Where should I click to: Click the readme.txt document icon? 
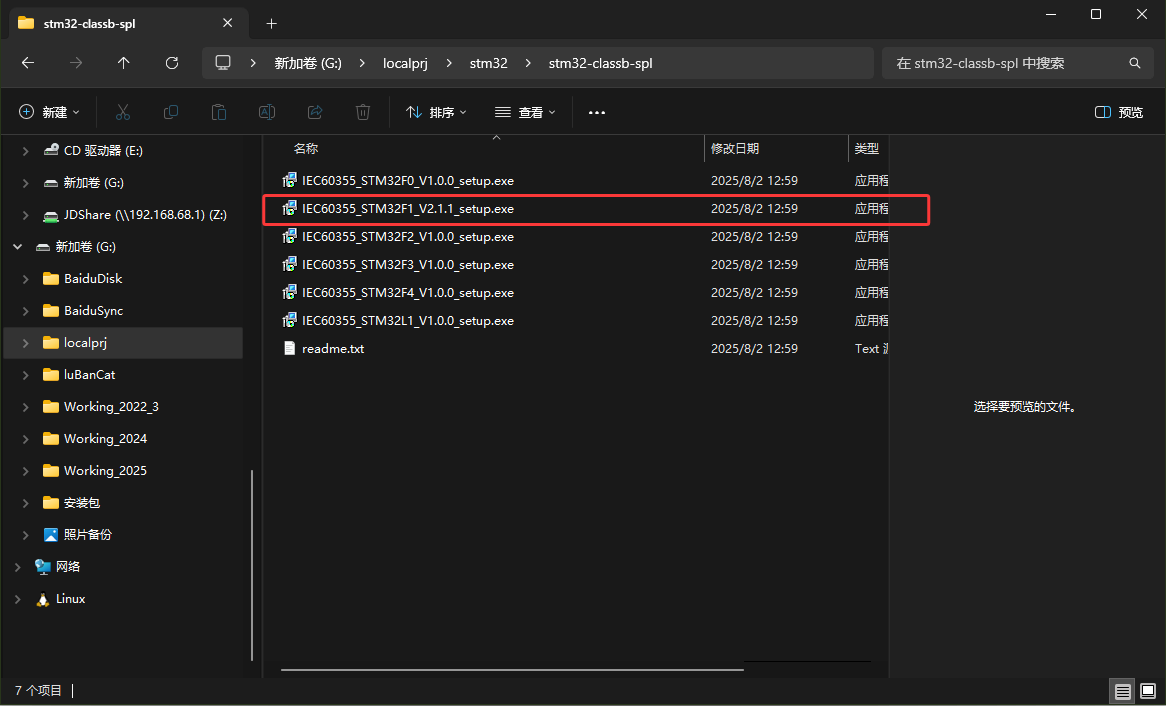[289, 348]
